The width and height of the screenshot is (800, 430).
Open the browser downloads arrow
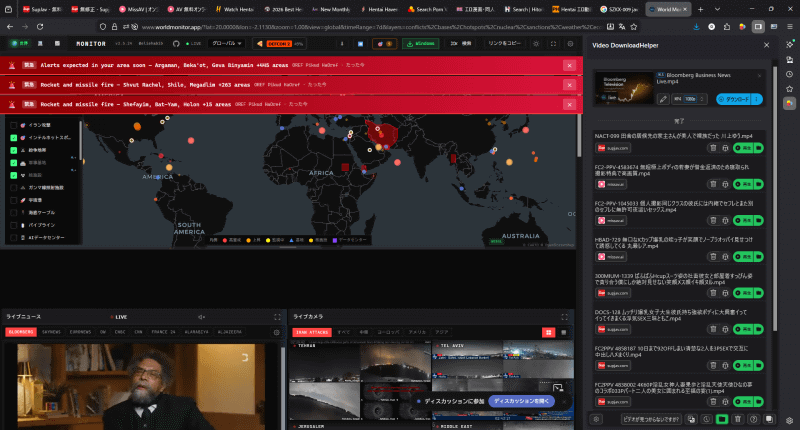(x=696, y=27)
